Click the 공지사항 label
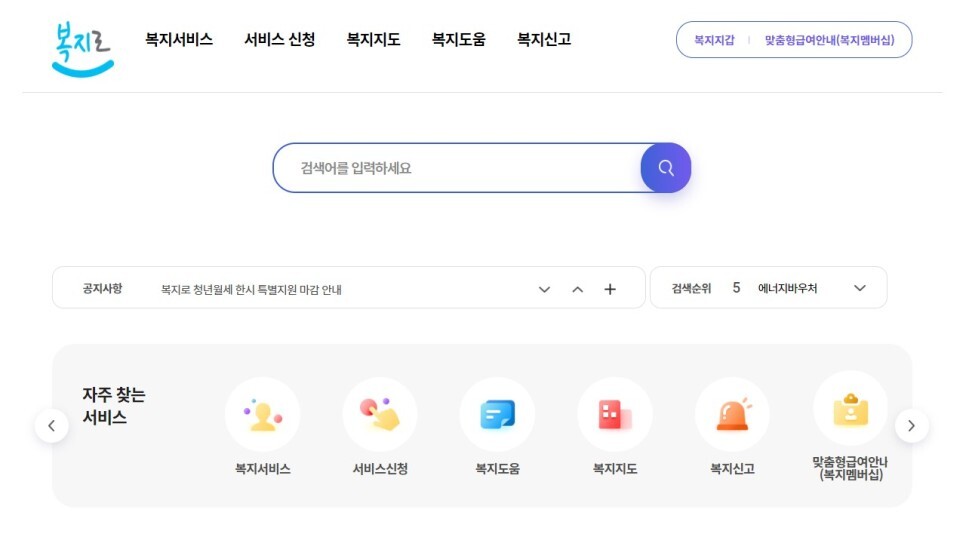 coord(102,288)
